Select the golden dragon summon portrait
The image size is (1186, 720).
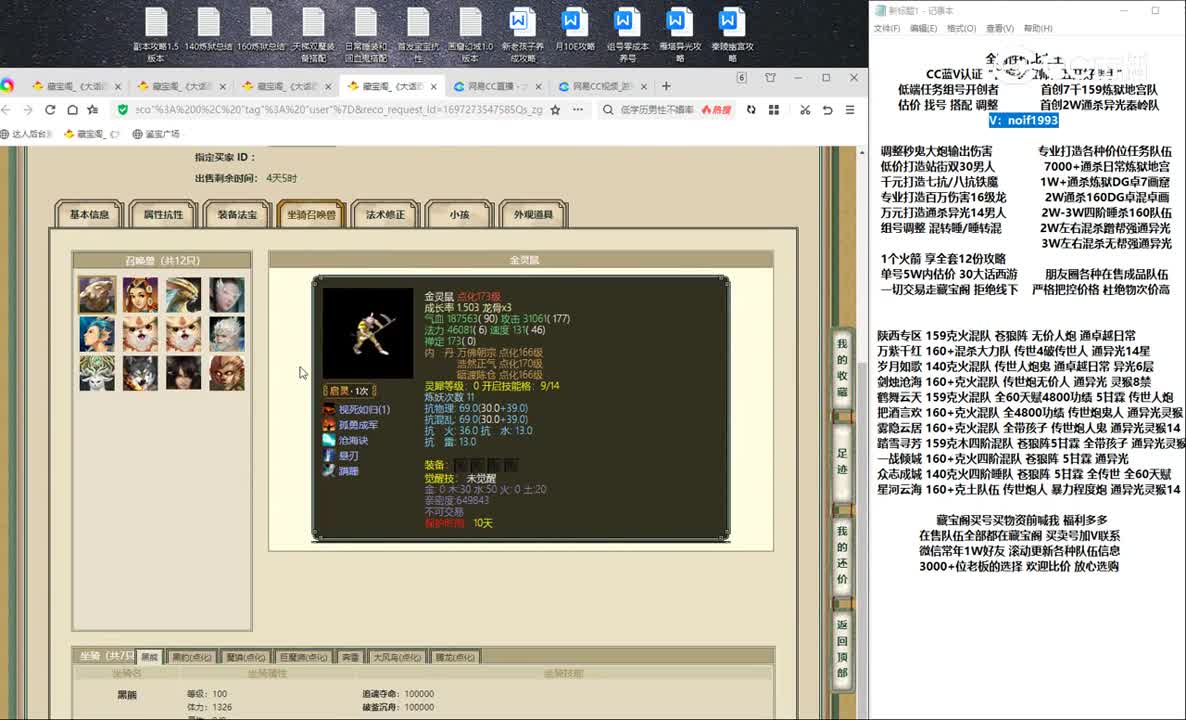point(184,295)
